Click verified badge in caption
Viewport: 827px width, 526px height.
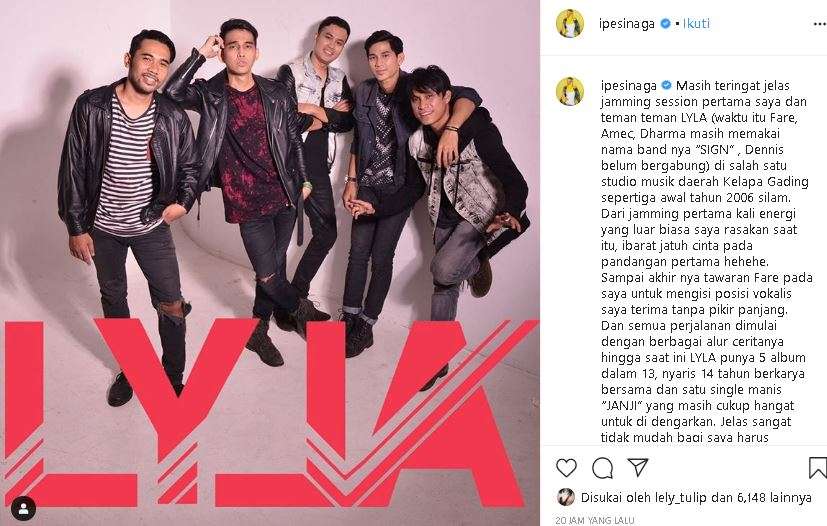click(x=666, y=85)
